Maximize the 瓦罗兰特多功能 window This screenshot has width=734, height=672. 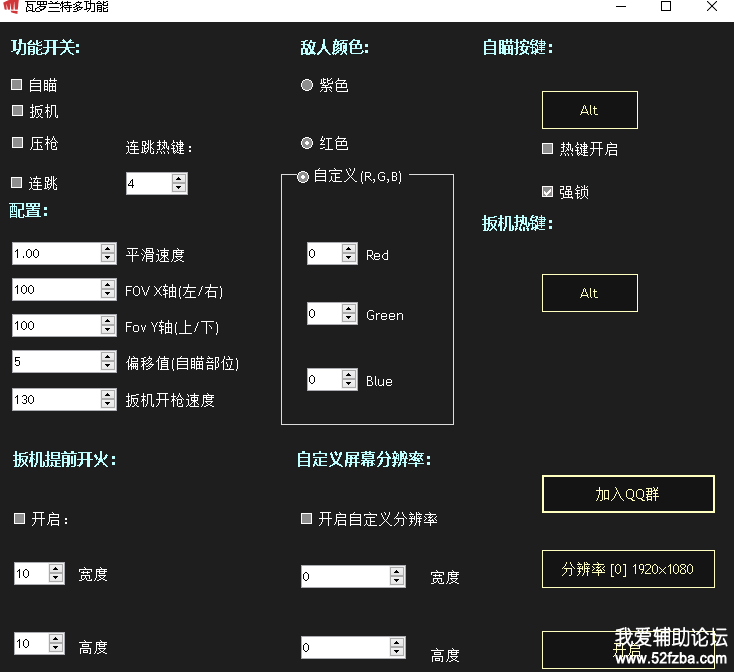666,7
